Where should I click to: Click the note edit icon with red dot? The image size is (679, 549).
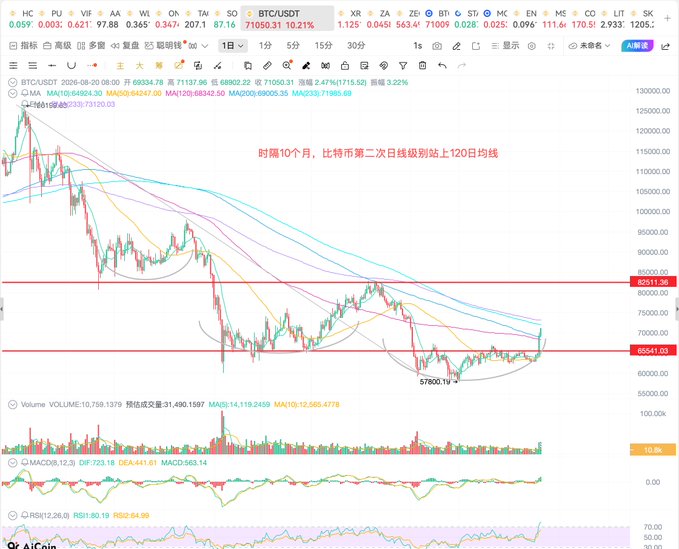(179, 65)
